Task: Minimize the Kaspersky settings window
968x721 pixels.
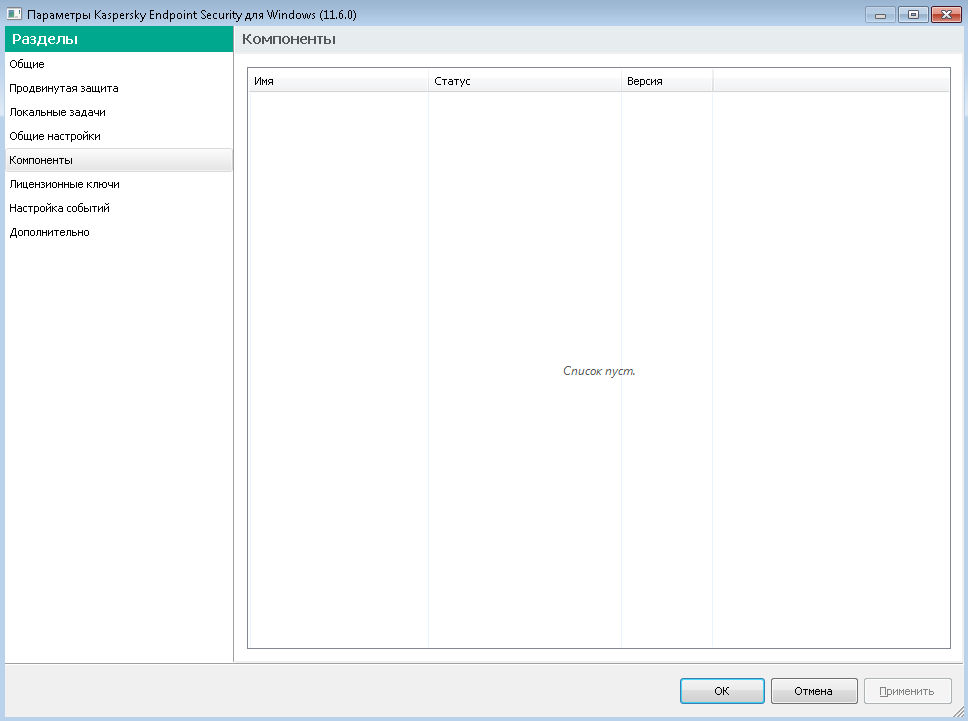Action: (x=880, y=14)
